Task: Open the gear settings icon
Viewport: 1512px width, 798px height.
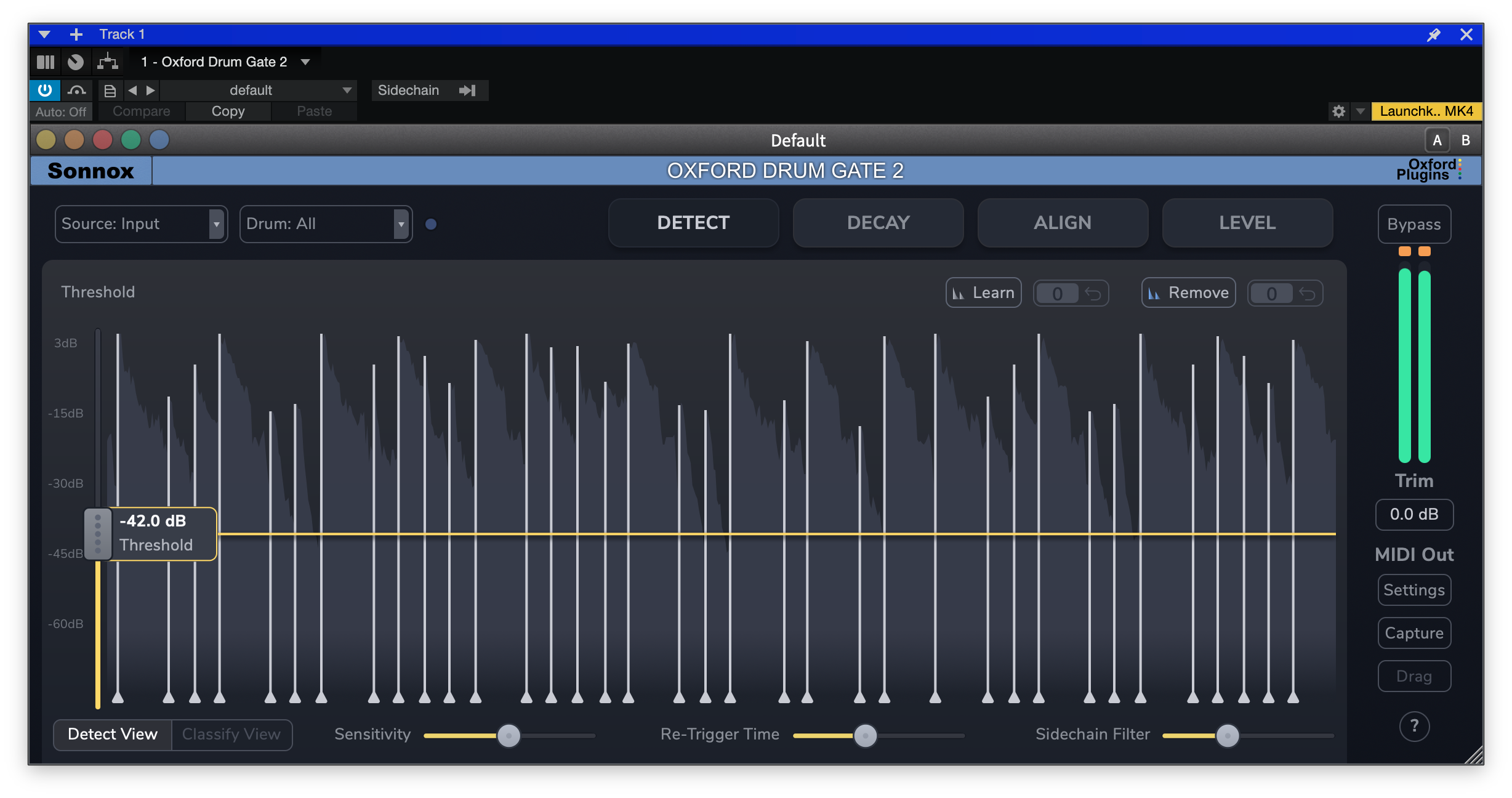Action: click(x=1339, y=111)
